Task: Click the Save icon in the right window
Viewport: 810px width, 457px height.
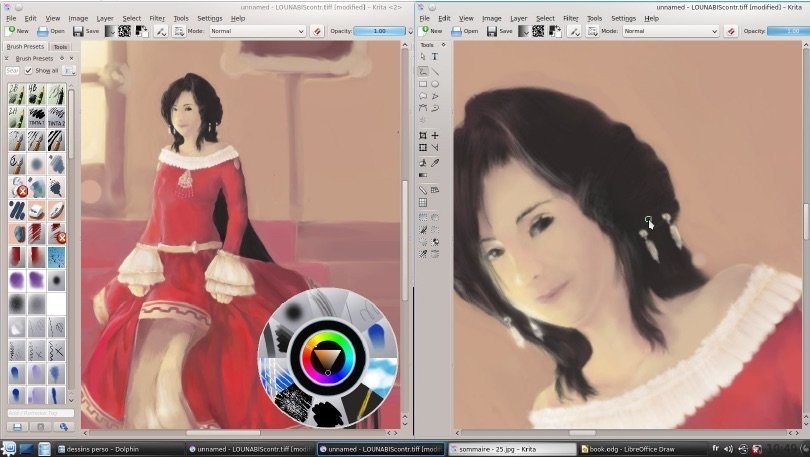Action: point(498,31)
